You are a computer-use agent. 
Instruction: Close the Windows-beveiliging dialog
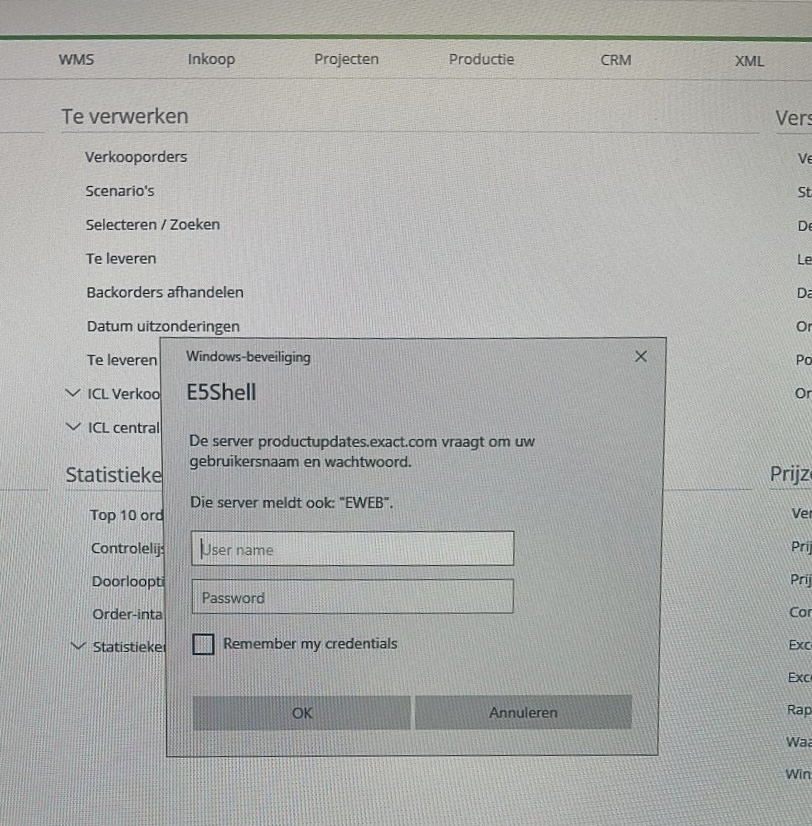tap(641, 357)
